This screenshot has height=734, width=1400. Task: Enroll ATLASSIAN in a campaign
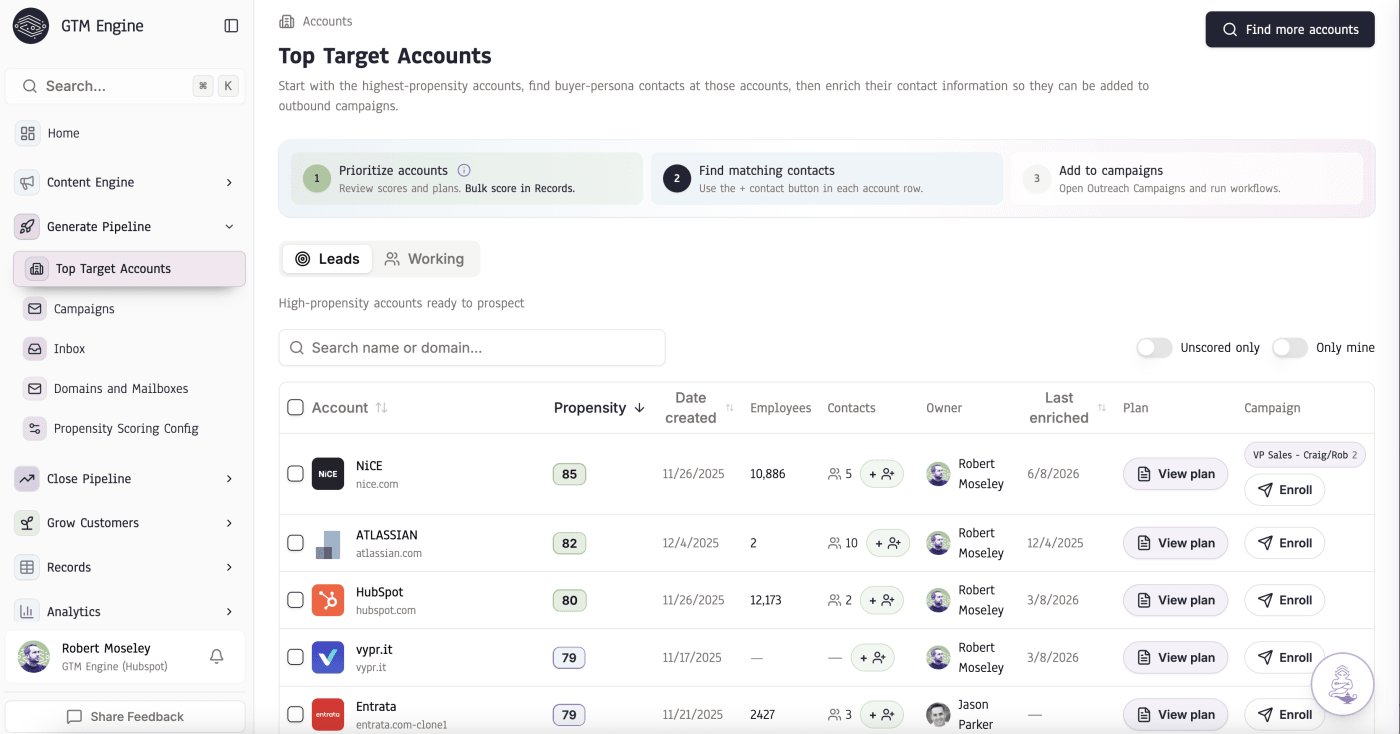(x=1285, y=543)
